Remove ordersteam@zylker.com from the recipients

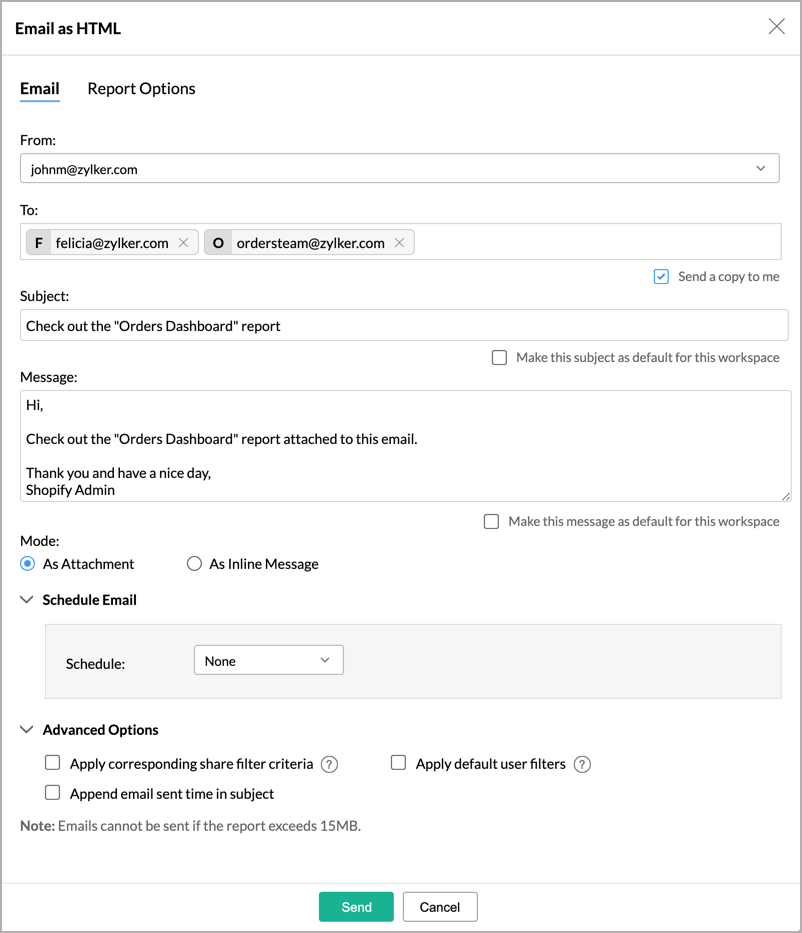coord(399,242)
